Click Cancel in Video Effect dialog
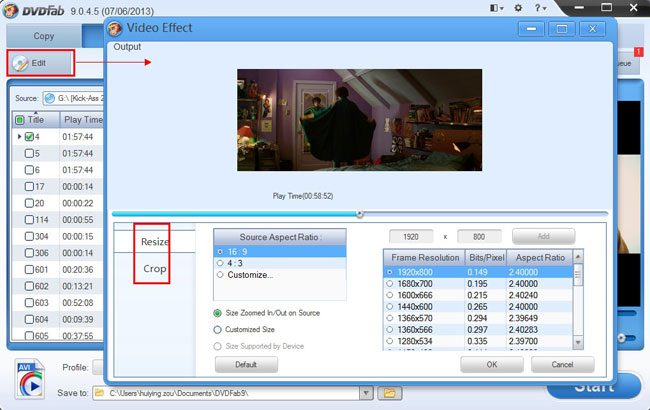The image size is (650, 410). [x=563, y=364]
